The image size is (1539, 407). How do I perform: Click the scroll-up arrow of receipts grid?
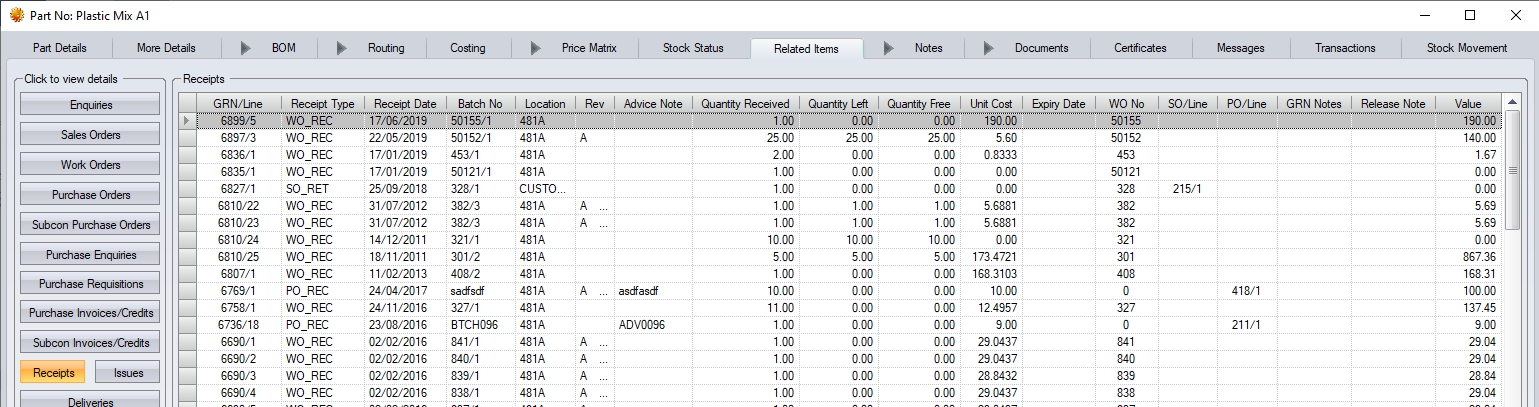[1511, 103]
